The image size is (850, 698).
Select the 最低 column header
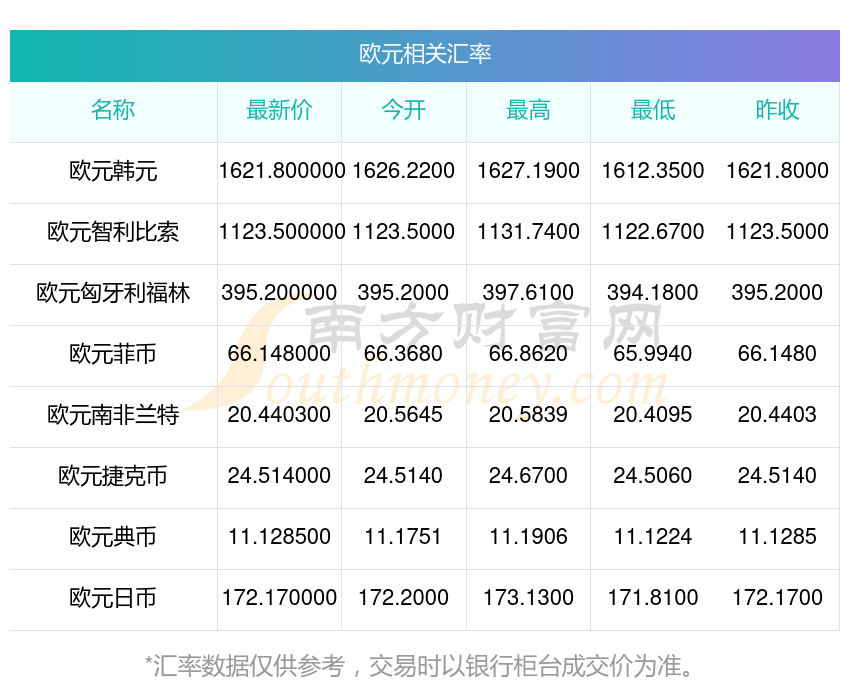653,110
